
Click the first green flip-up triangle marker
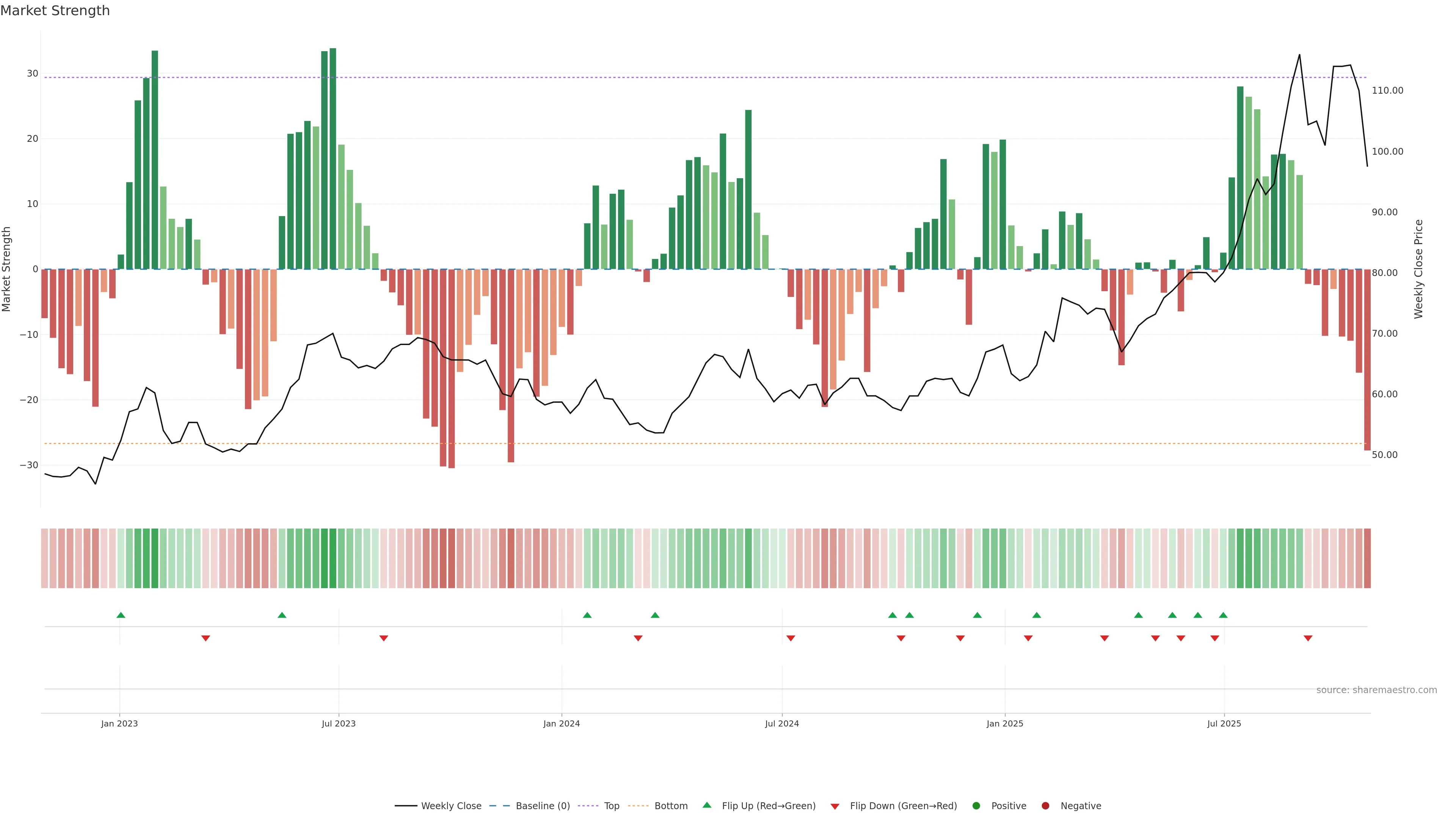[121, 615]
